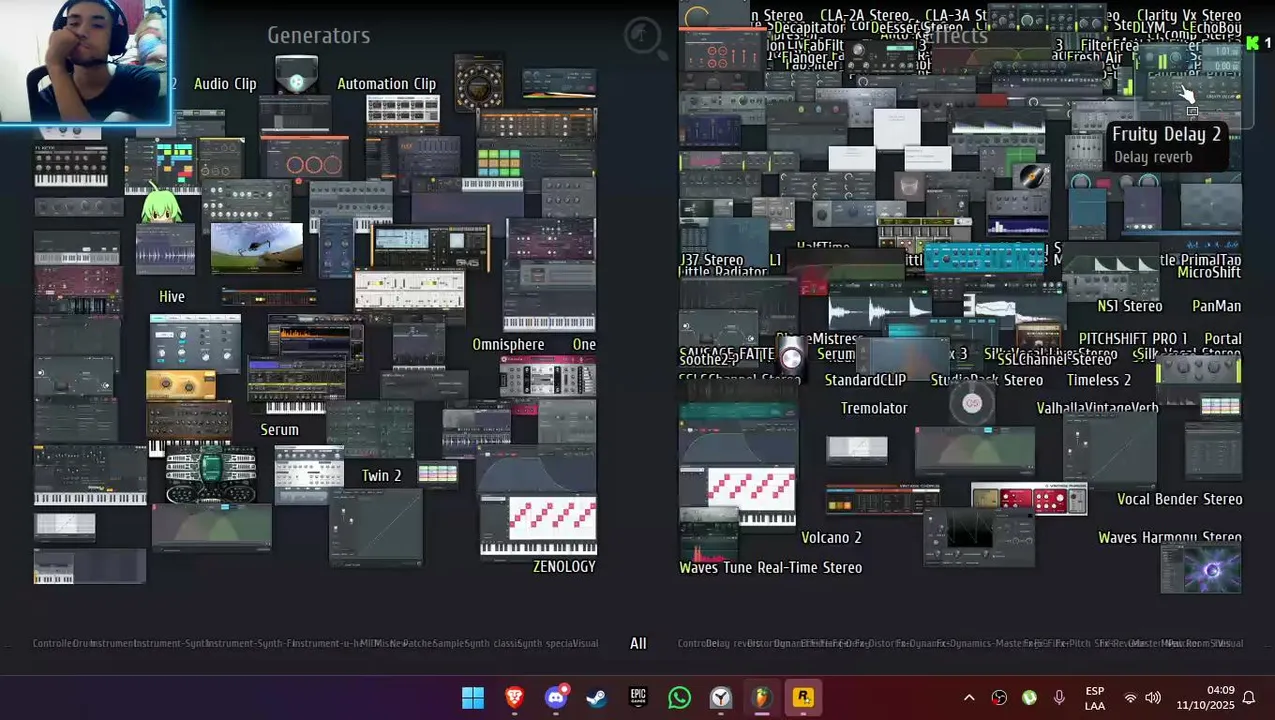Open Discord from the taskbar
The image size is (1275, 720).
[x=556, y=697]
